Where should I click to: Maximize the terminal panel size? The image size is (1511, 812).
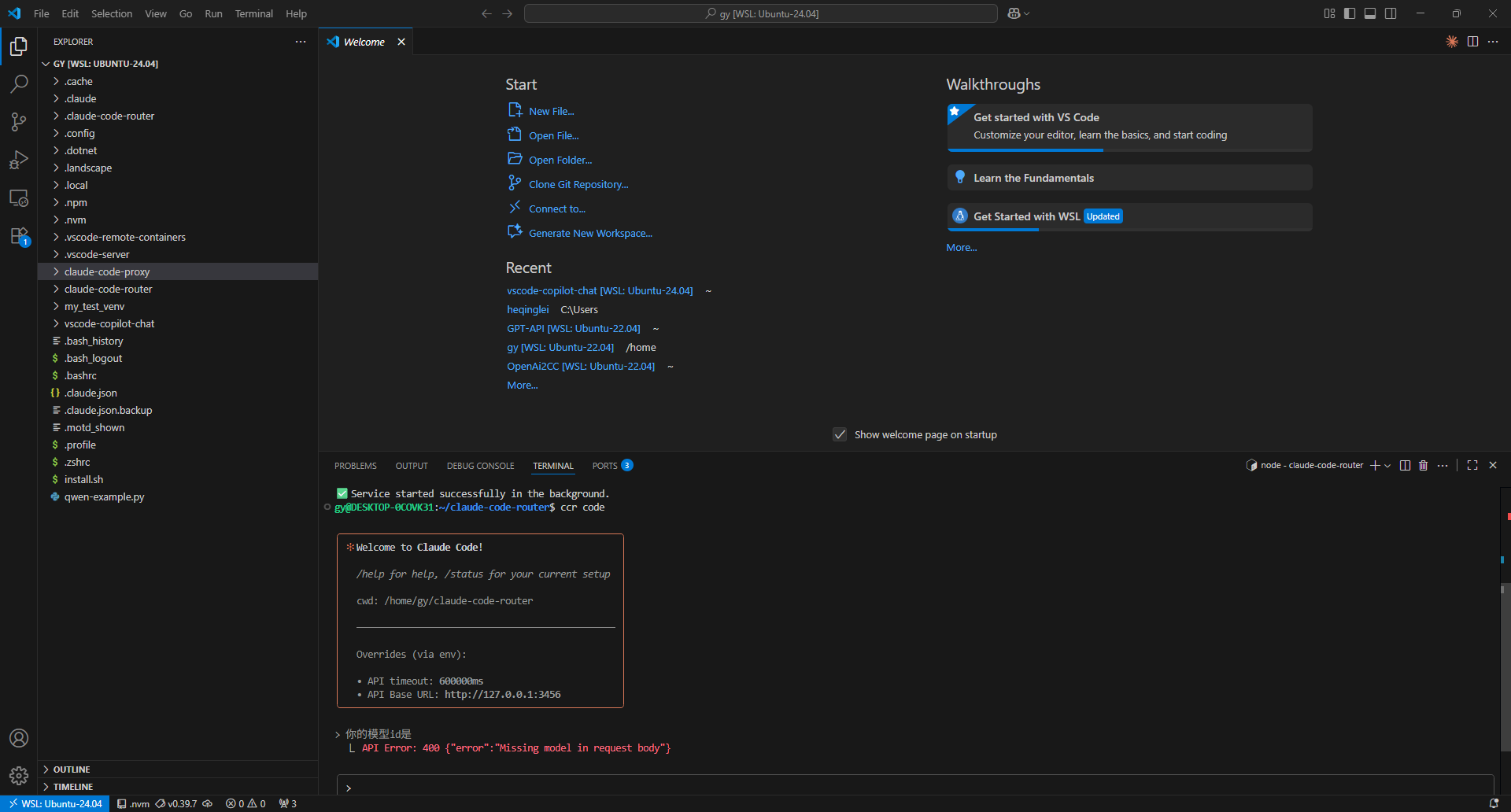1472,466
